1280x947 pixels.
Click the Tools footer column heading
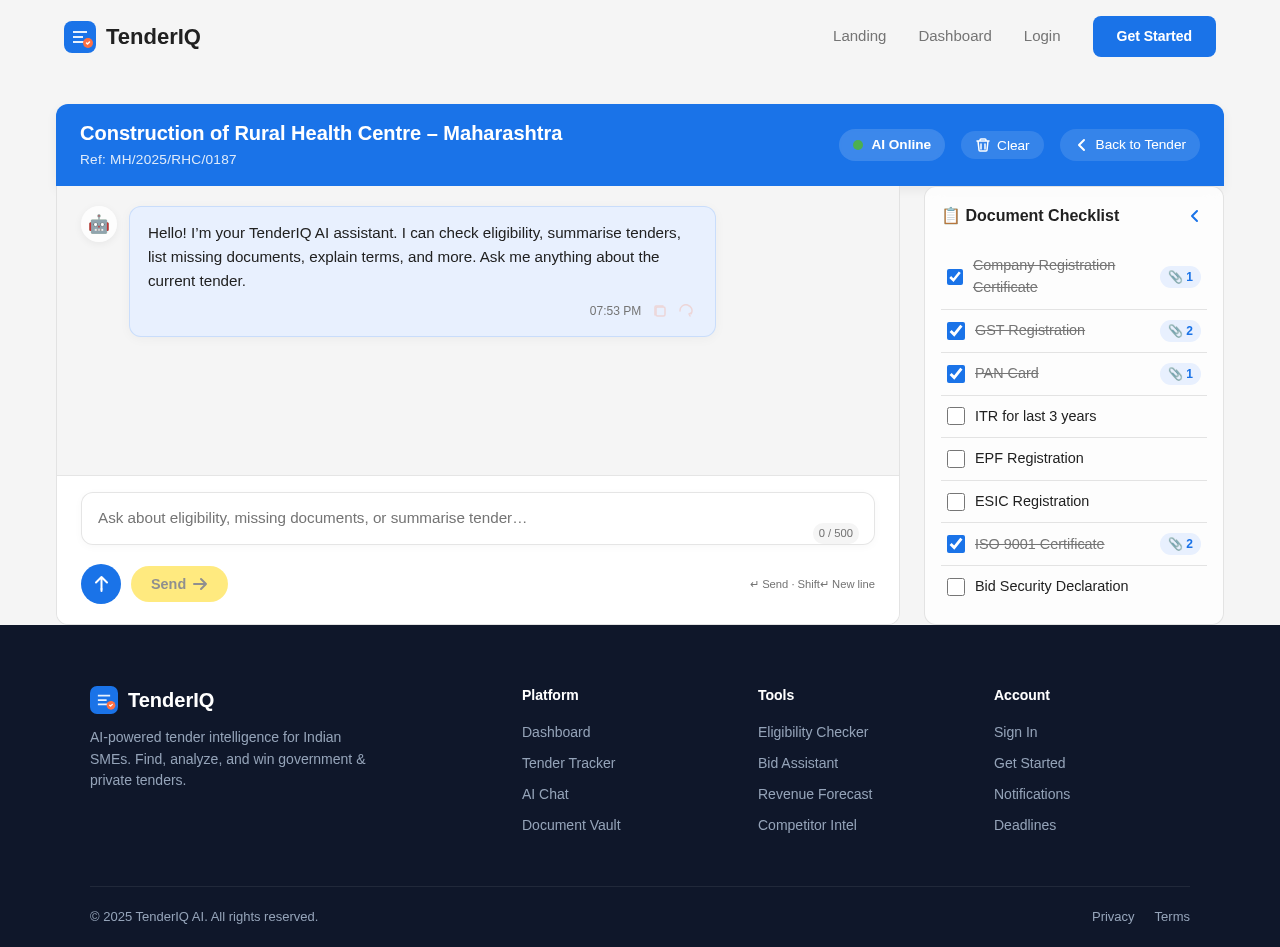click(776, 695)
